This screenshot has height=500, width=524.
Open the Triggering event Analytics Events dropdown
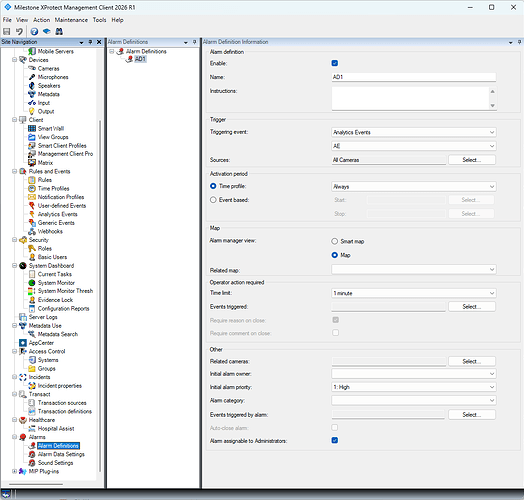tap(414, 132)
